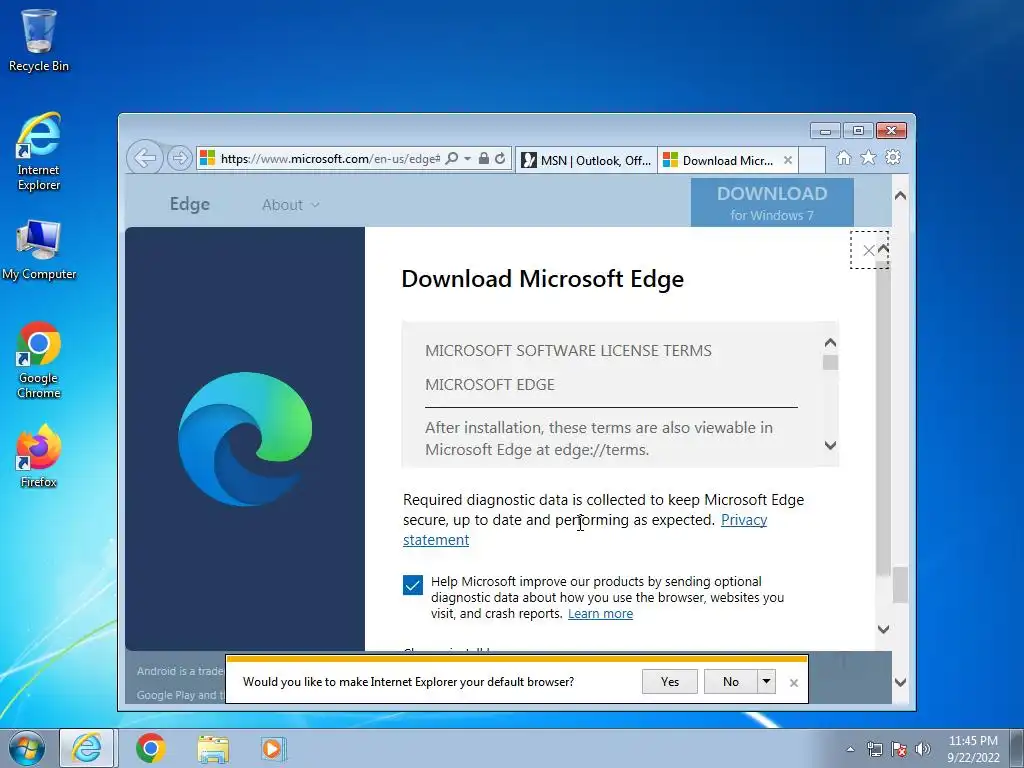Go forward with IE forward arrow

coord(180,158)
